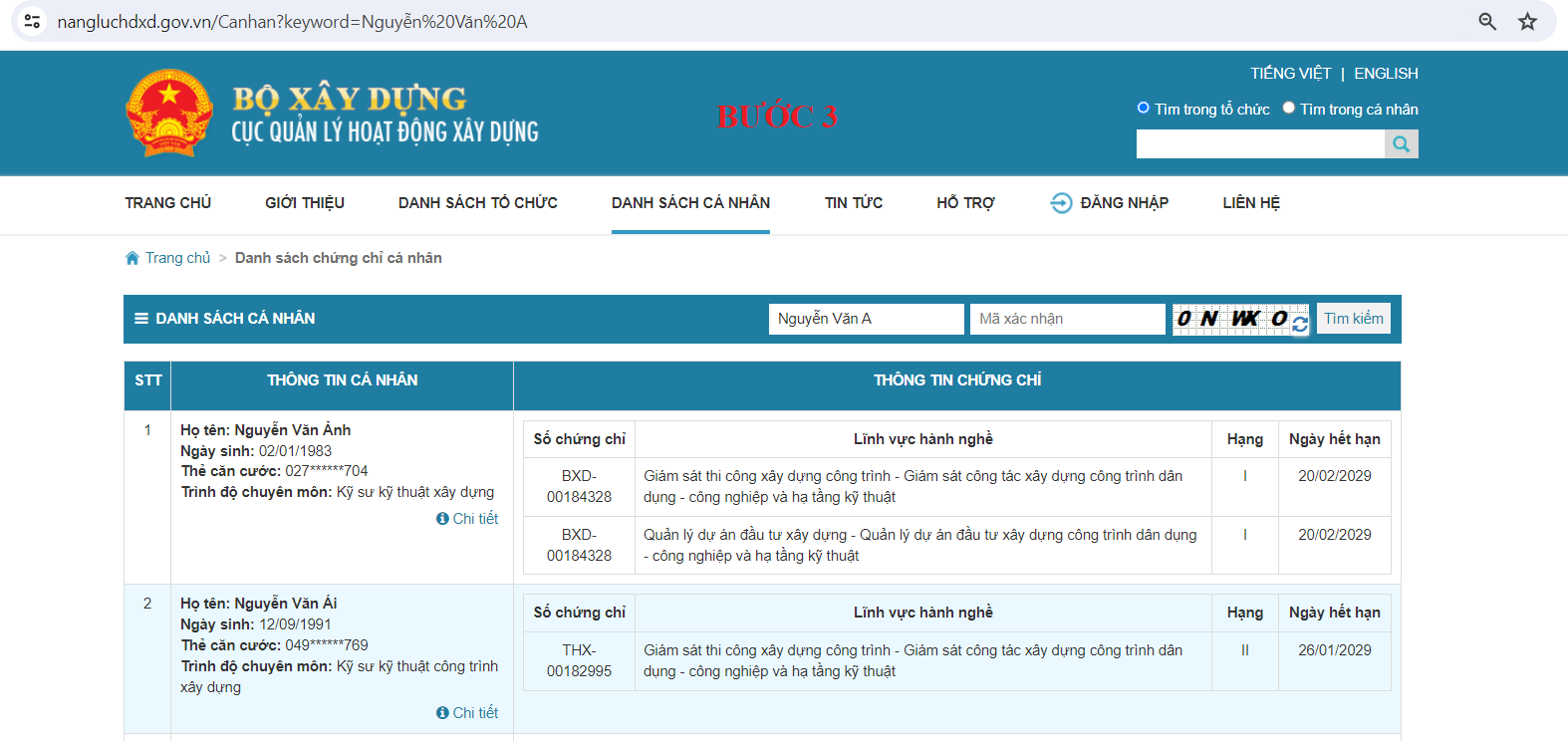
Task: Open the 'Đăng nhập' login menu item
Action: click(x=1110, y=203)
